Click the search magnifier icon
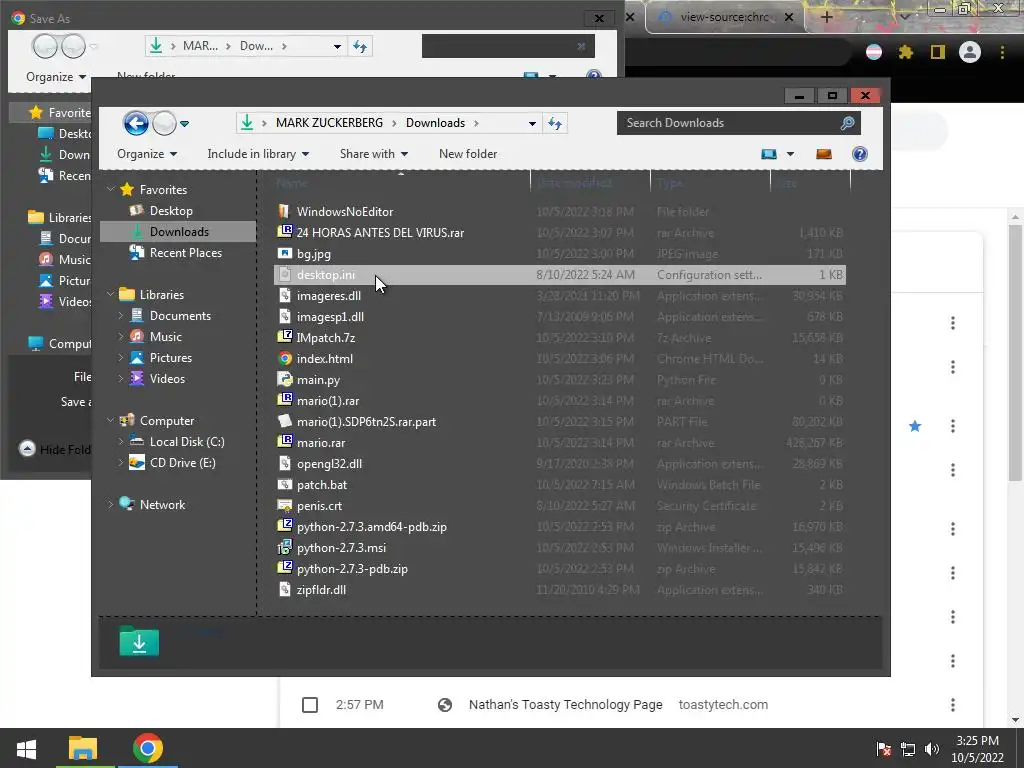Screen dimensions: 1024x768 pos(848,123)
